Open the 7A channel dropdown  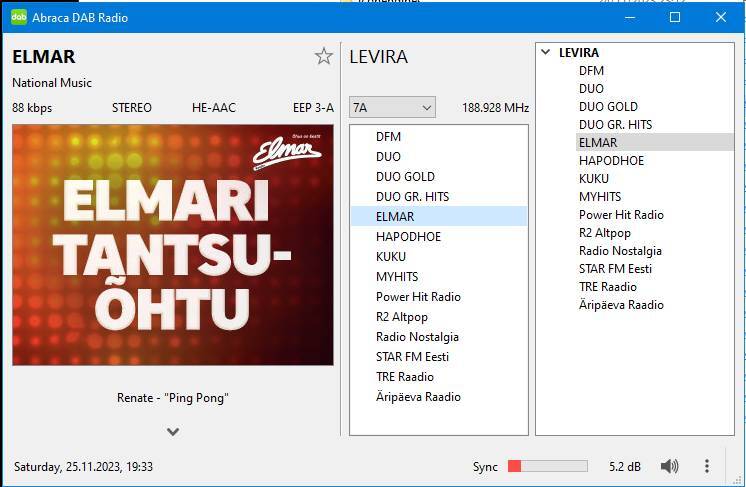393,107
